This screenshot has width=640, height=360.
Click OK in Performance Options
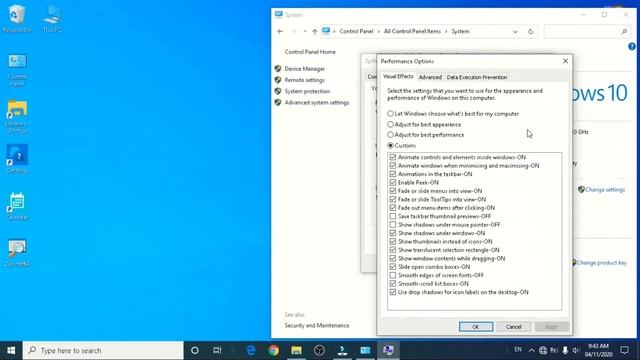click(x=476, y=327)
